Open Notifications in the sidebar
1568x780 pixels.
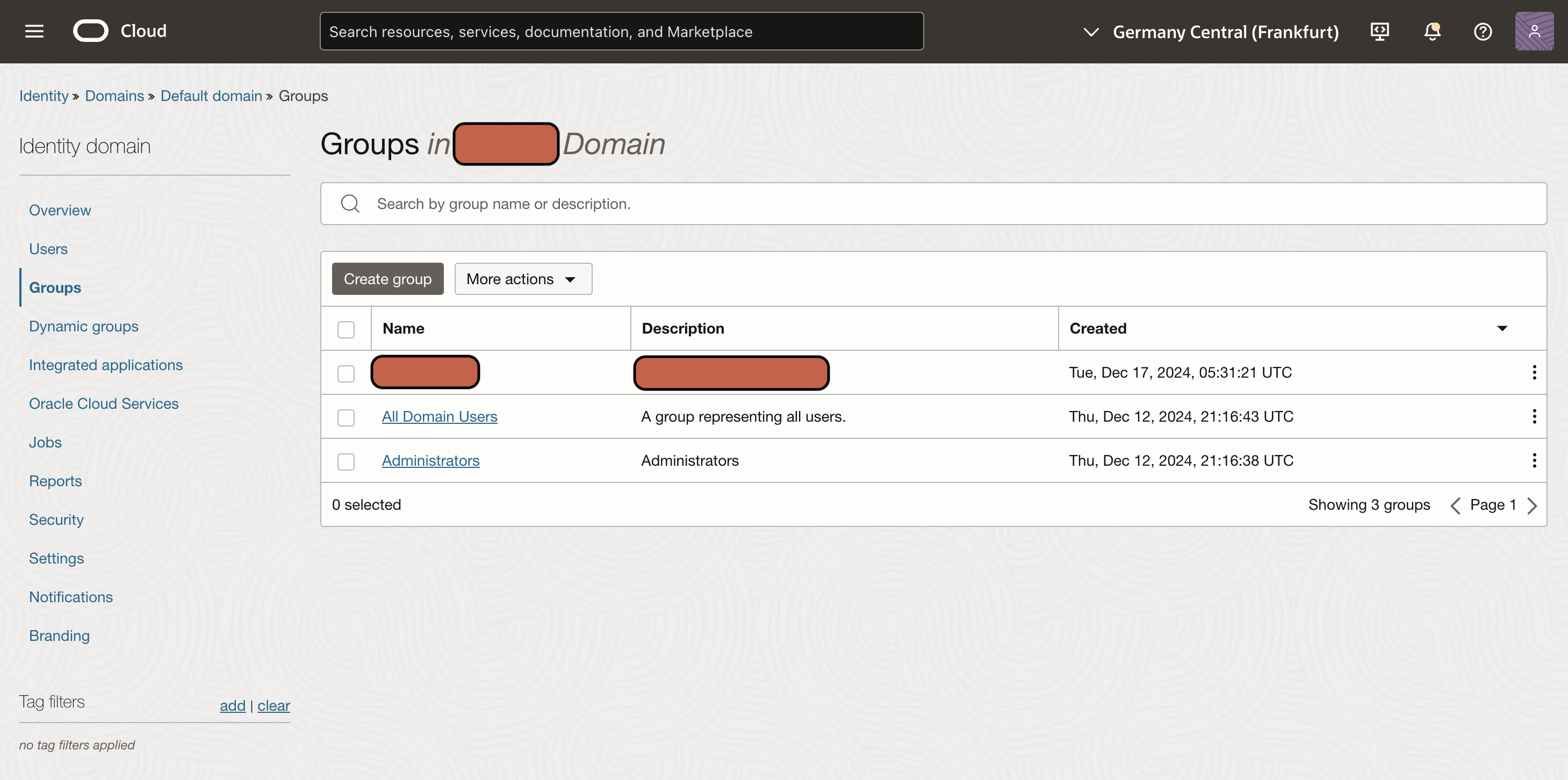pyautogui.click(x=70, y=597)
